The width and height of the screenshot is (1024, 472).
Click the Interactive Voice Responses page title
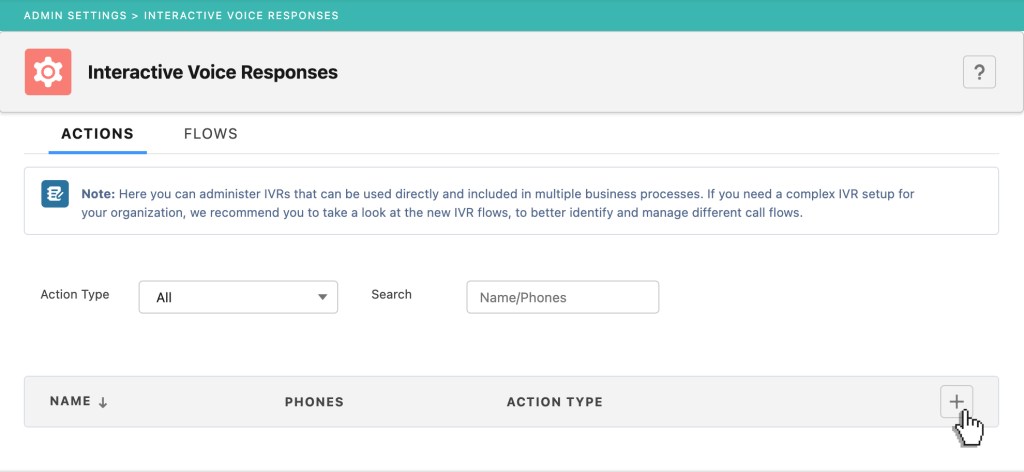(213, 72)
